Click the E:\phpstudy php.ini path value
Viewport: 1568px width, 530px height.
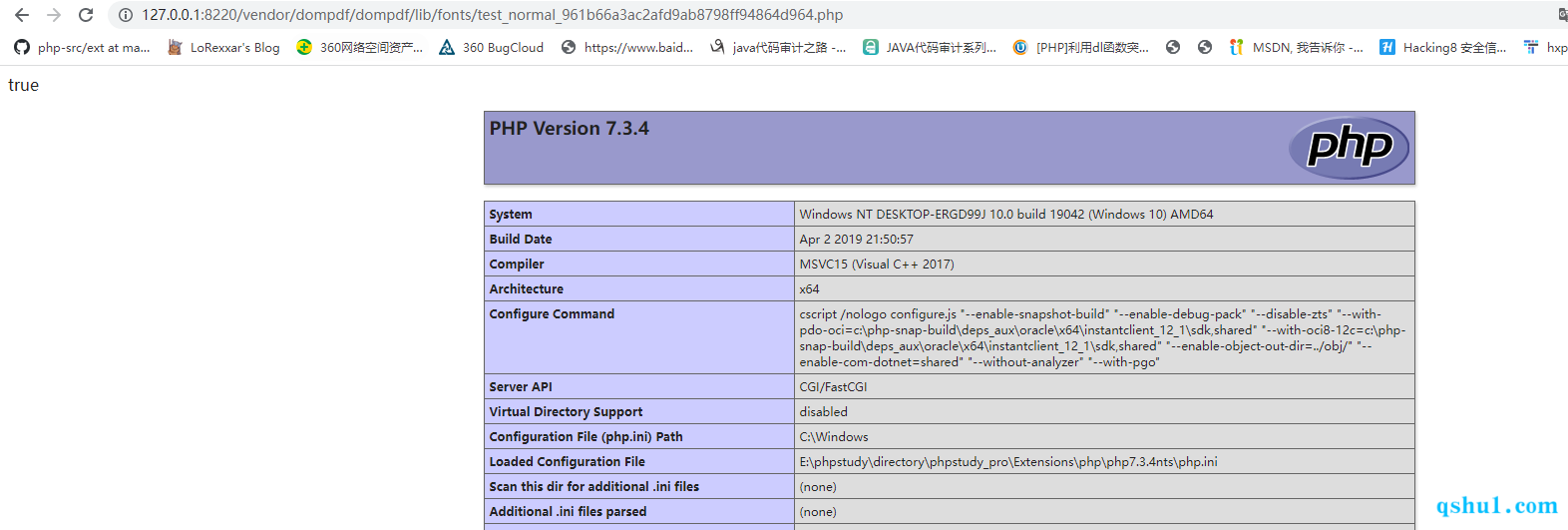[1008, 461]
